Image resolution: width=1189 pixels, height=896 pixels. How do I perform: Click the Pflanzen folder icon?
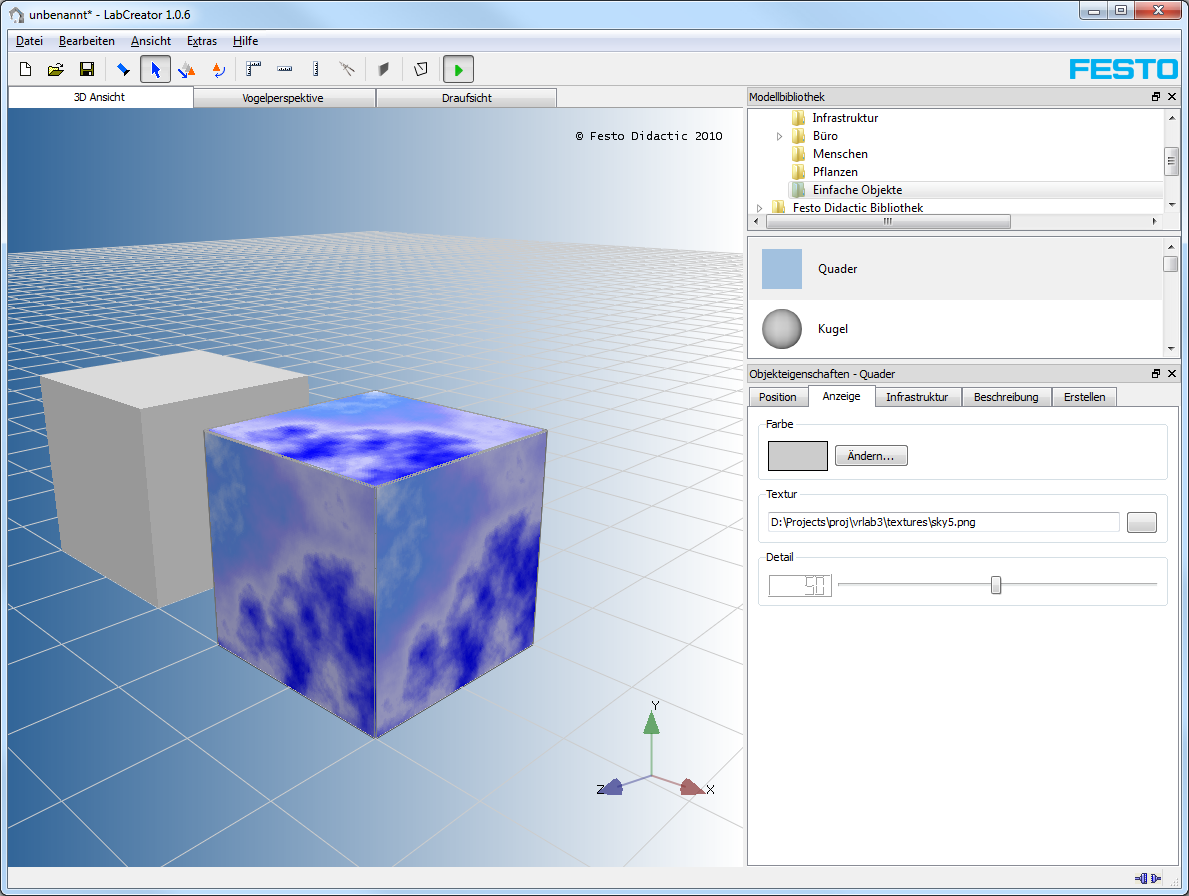[798, 172]
